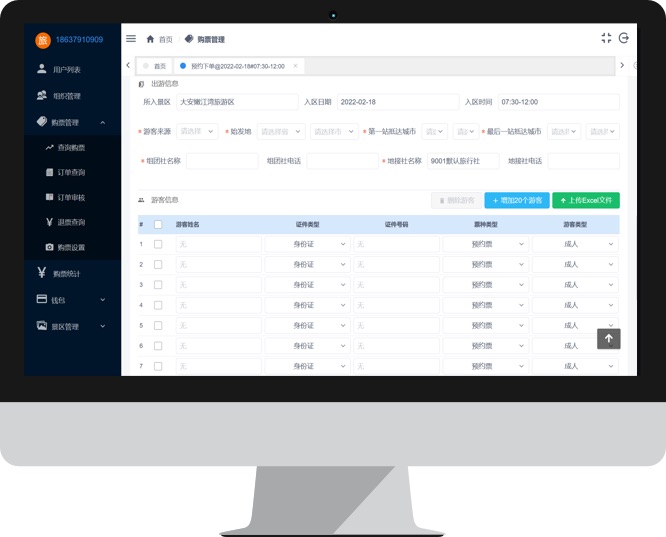
Task: Tick the checkbox for visitor row 1
Action: pyautogui.click(x=158, y=244)
